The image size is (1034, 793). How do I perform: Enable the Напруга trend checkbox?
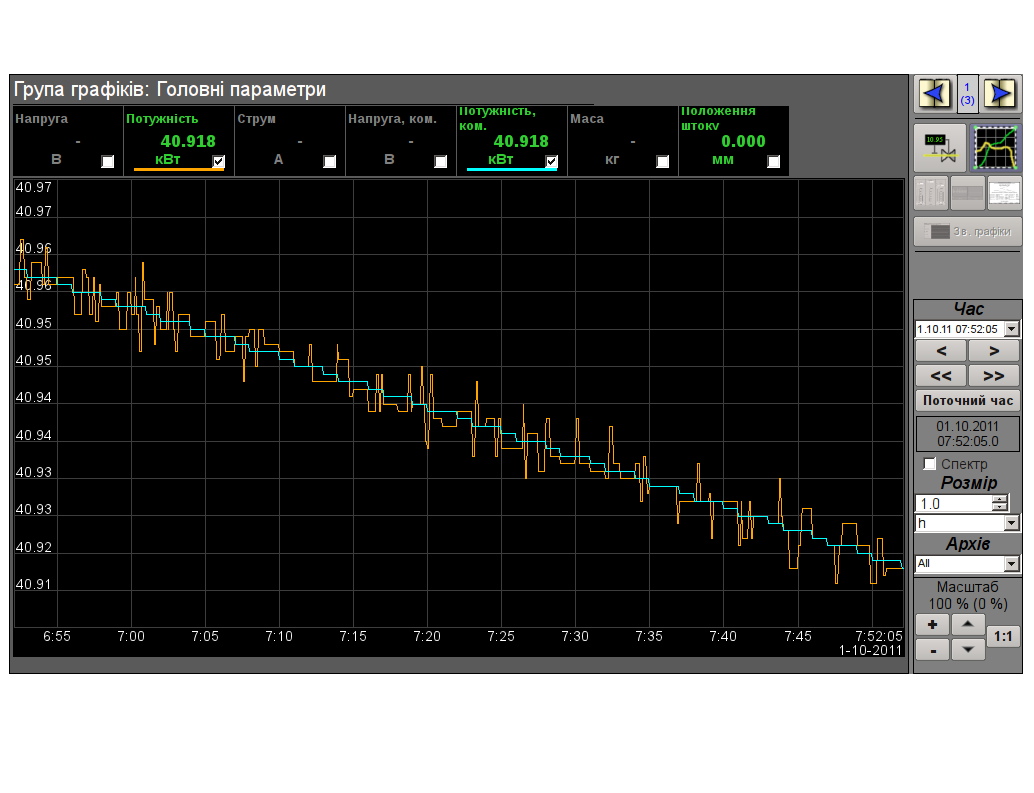coord(108,161)
